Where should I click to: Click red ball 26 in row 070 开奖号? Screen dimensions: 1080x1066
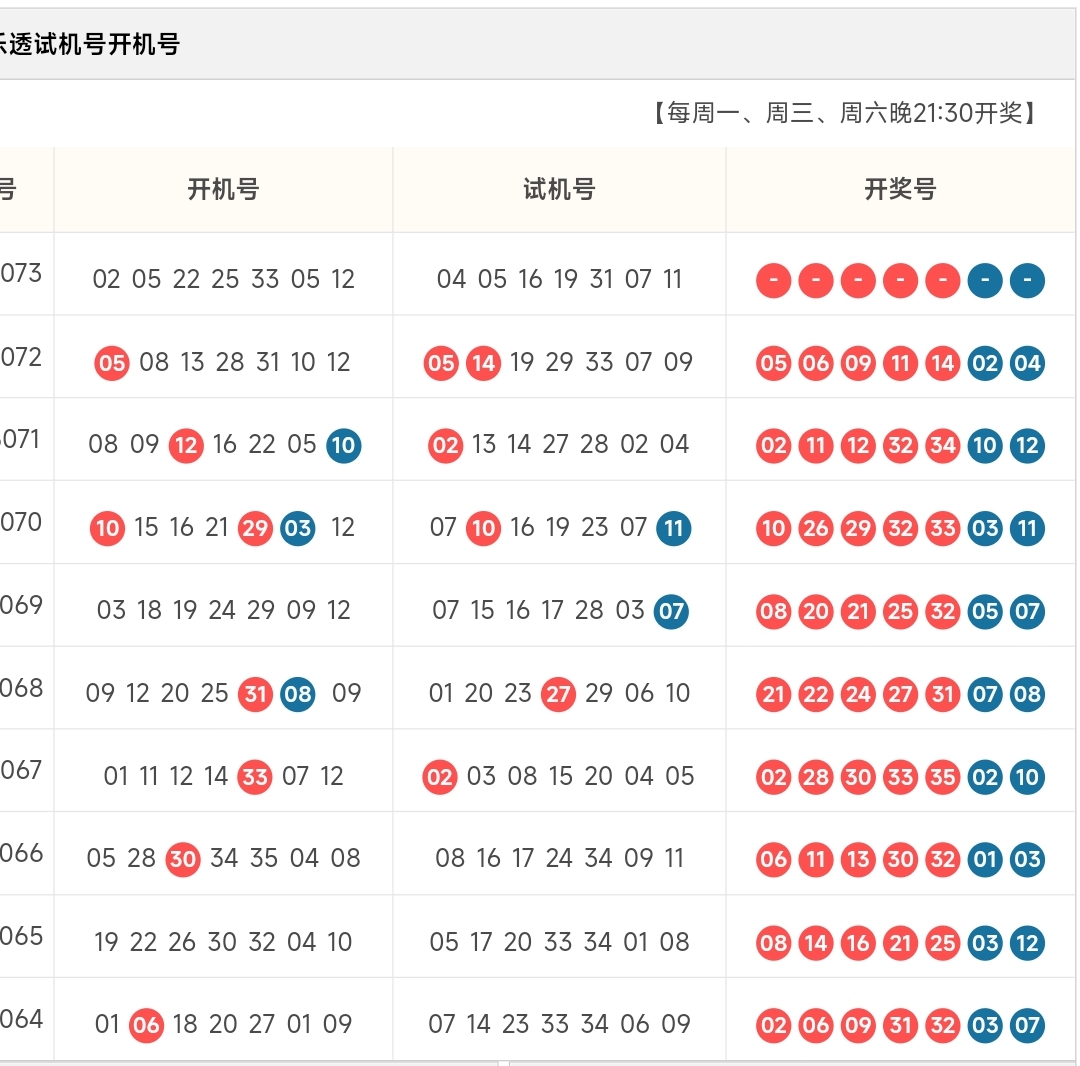pos(816,528)
